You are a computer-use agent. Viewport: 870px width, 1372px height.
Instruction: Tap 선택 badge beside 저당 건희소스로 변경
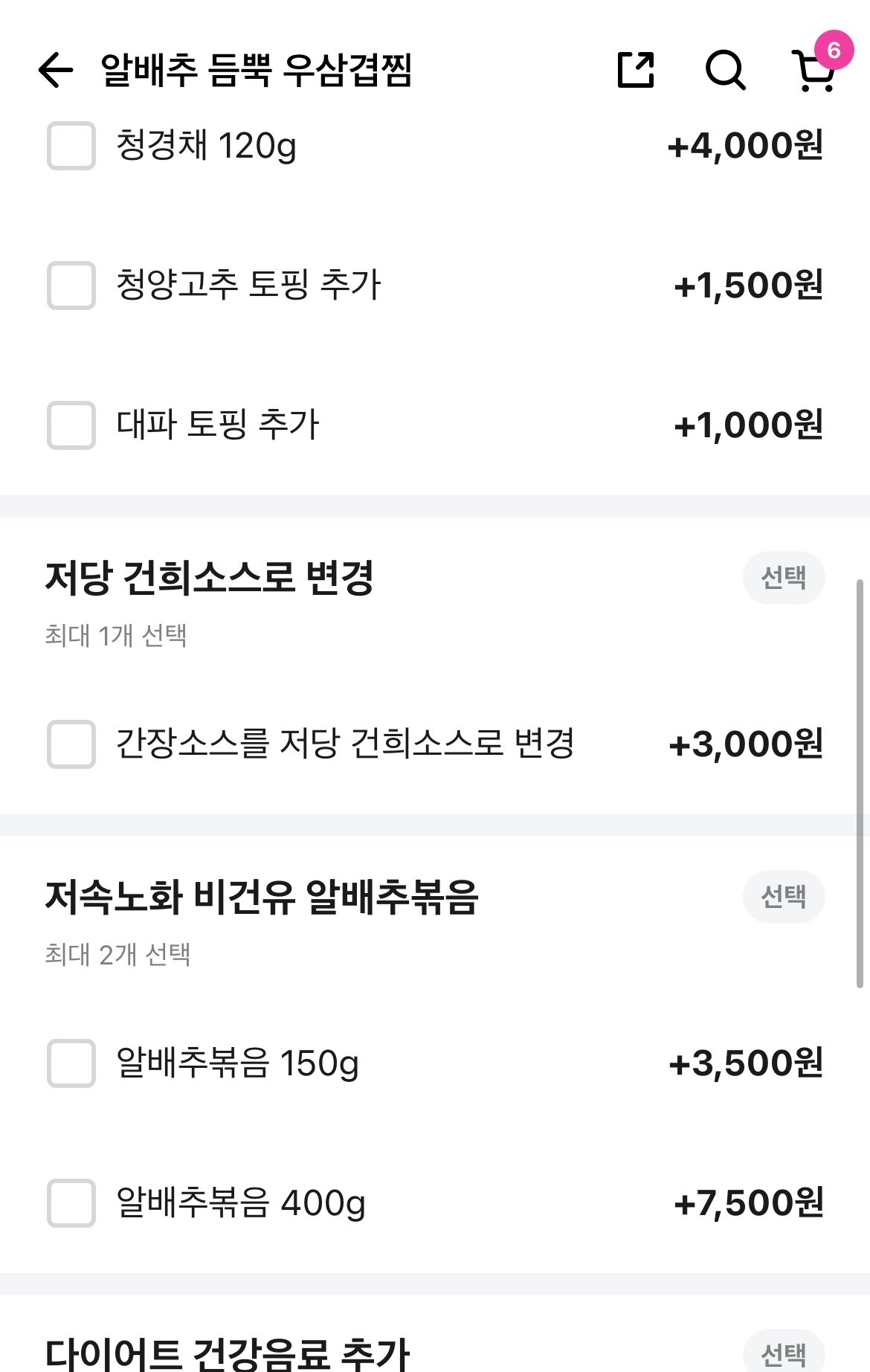[x=784, y=578]
